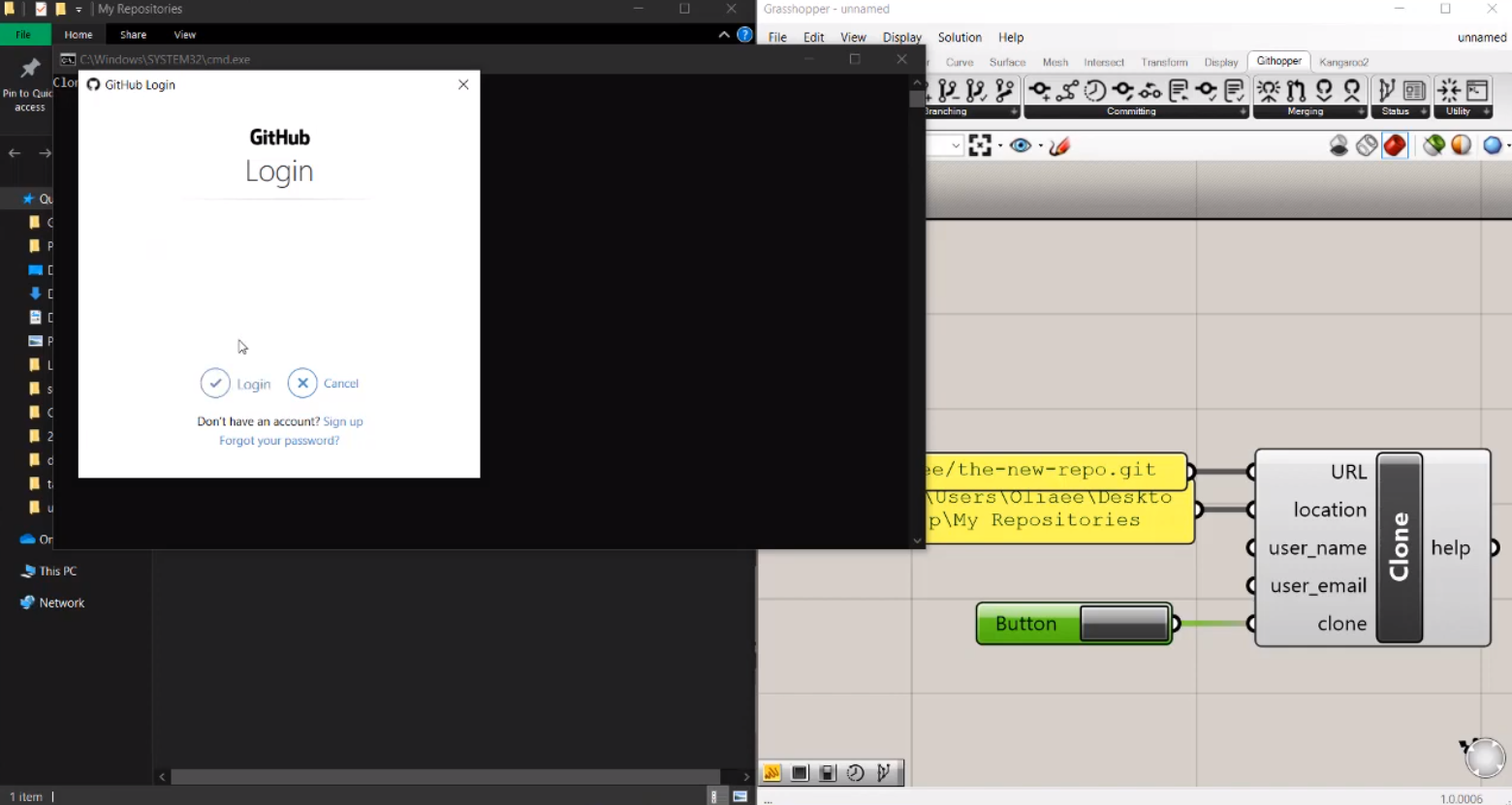1512x805 pixels.
Task: Select the branch-with-minus icon in Branching panel
Action: point(949,91)
